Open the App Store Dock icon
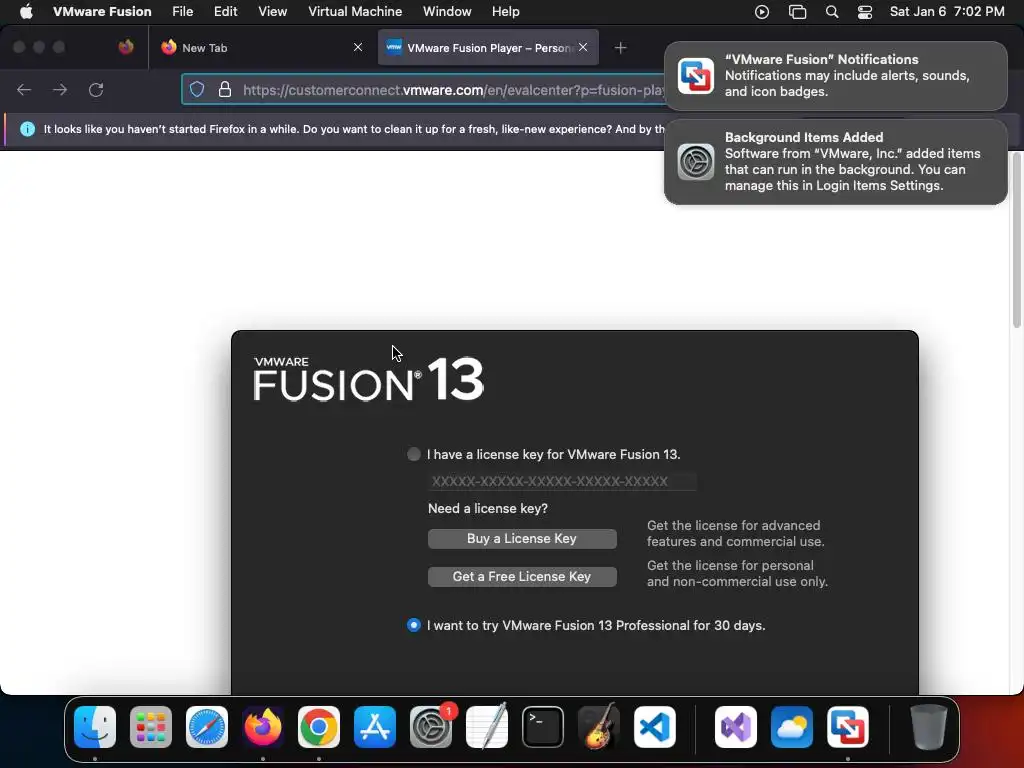This screenshot has height=768, width=1024. coord(375,727)
